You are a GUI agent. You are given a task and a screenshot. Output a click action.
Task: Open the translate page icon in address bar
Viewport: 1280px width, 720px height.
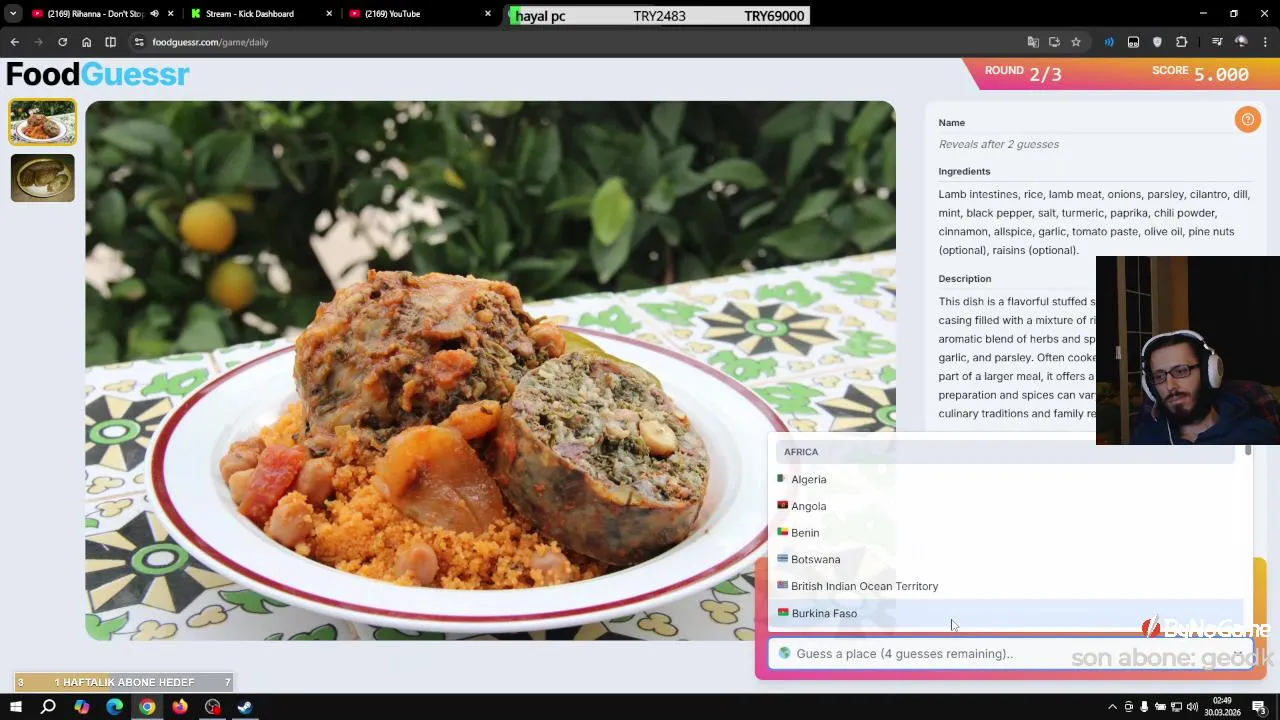pos(1033,42)
